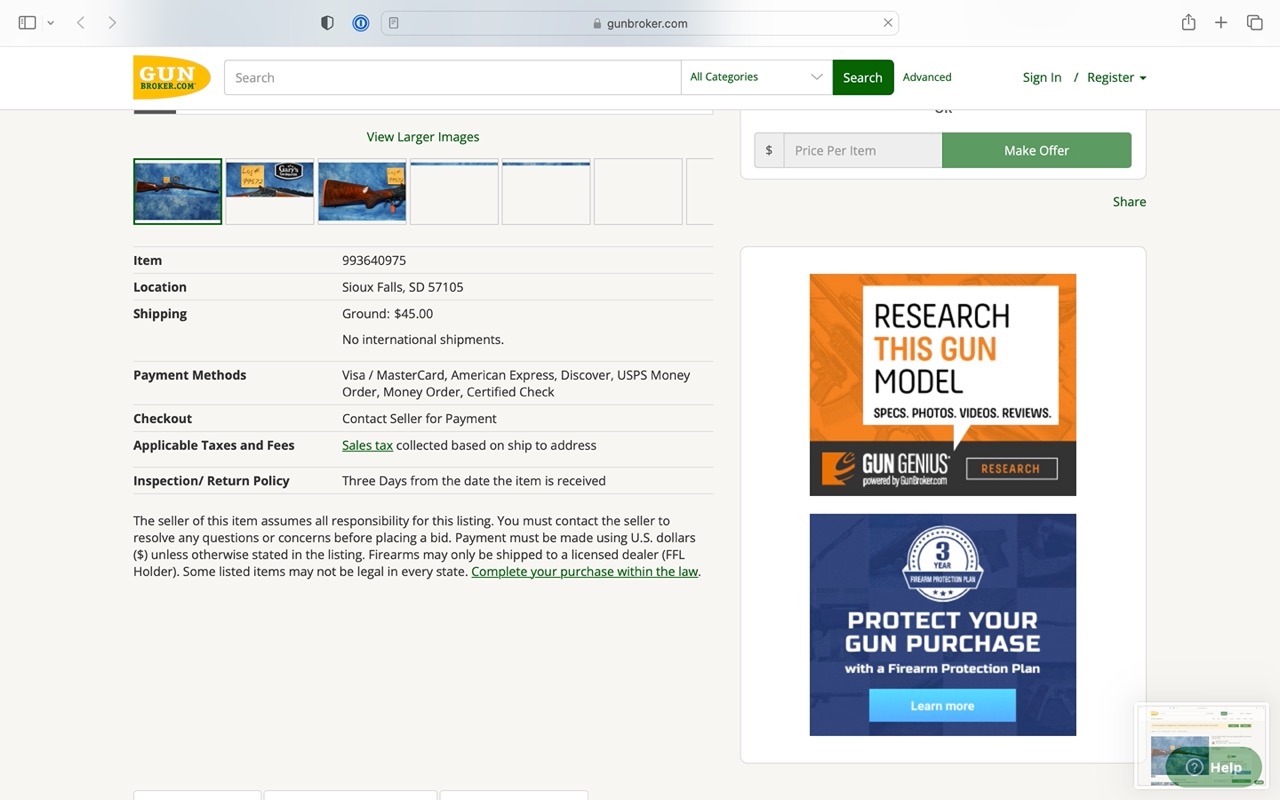This screenshot has height=800, width=1280.
Task: Open the Safari sidebar panel
Action: pyautogui.click(x=27, y=22)
